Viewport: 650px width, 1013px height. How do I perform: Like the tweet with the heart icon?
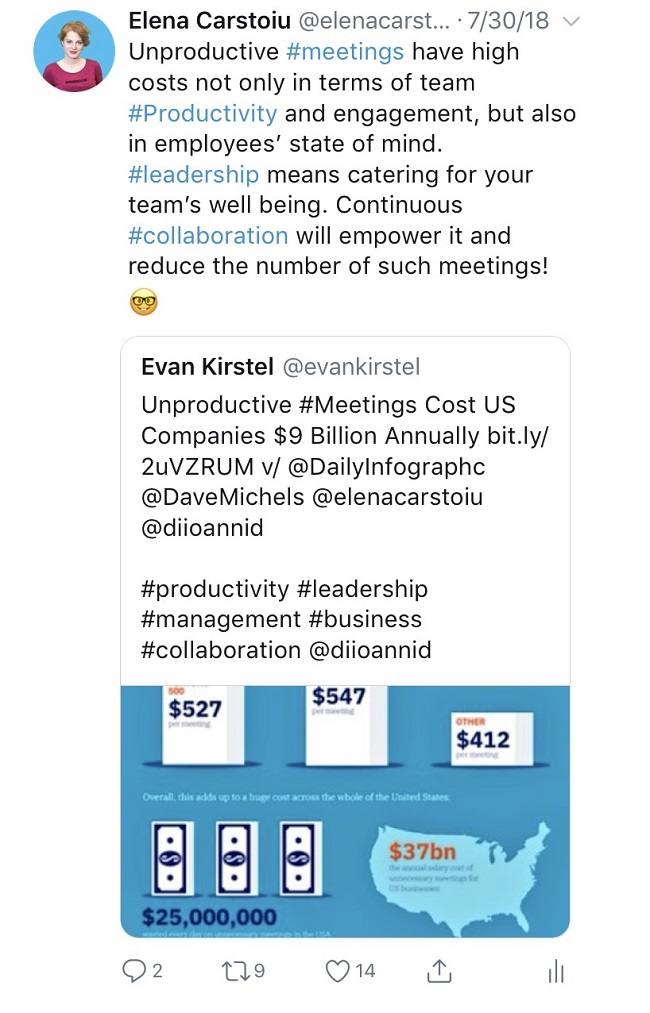340,970
